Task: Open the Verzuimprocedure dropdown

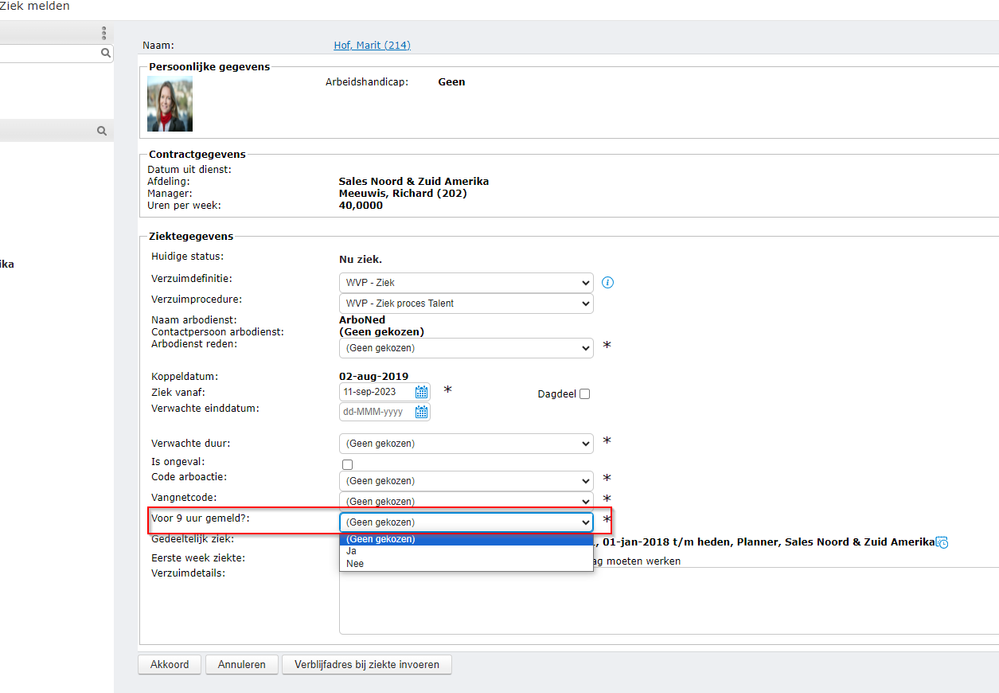Action: (466, 303)
